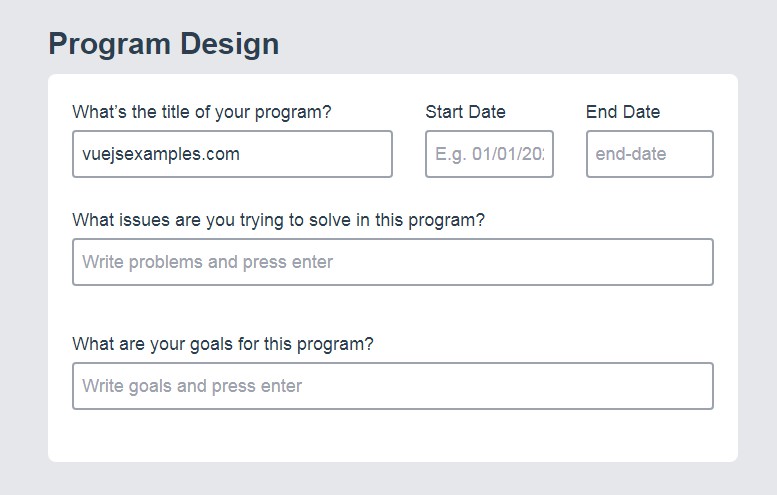Click 'Write goals and press enter' placeholder

192,386
